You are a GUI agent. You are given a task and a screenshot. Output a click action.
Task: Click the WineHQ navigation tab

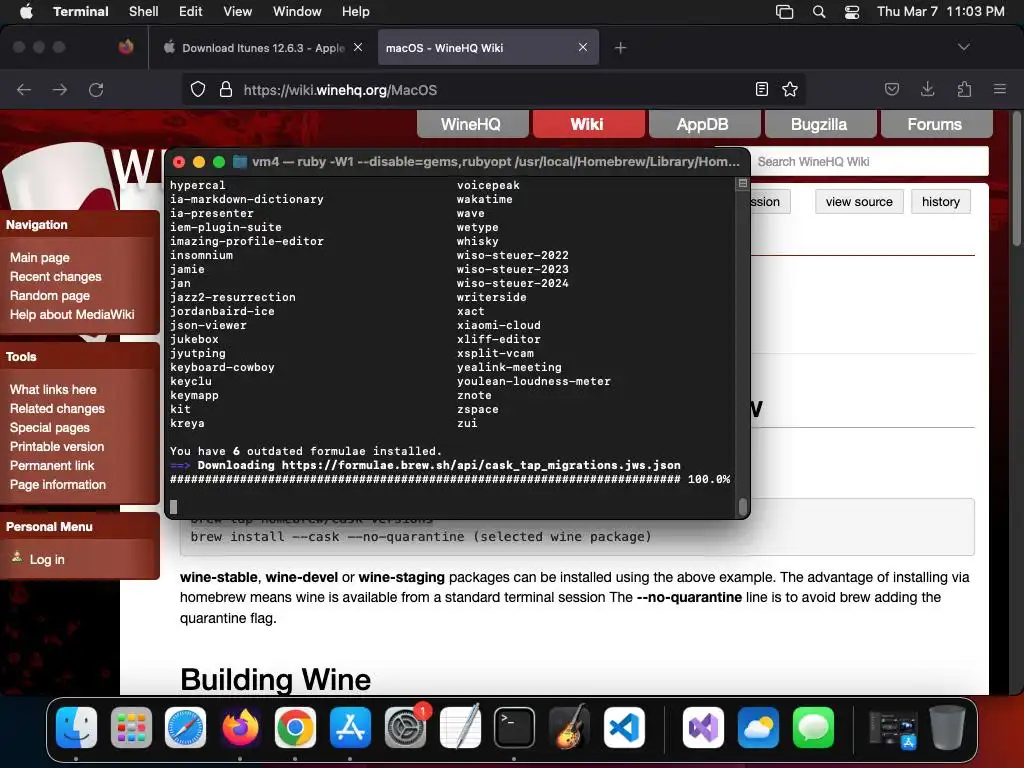(472, 124)
